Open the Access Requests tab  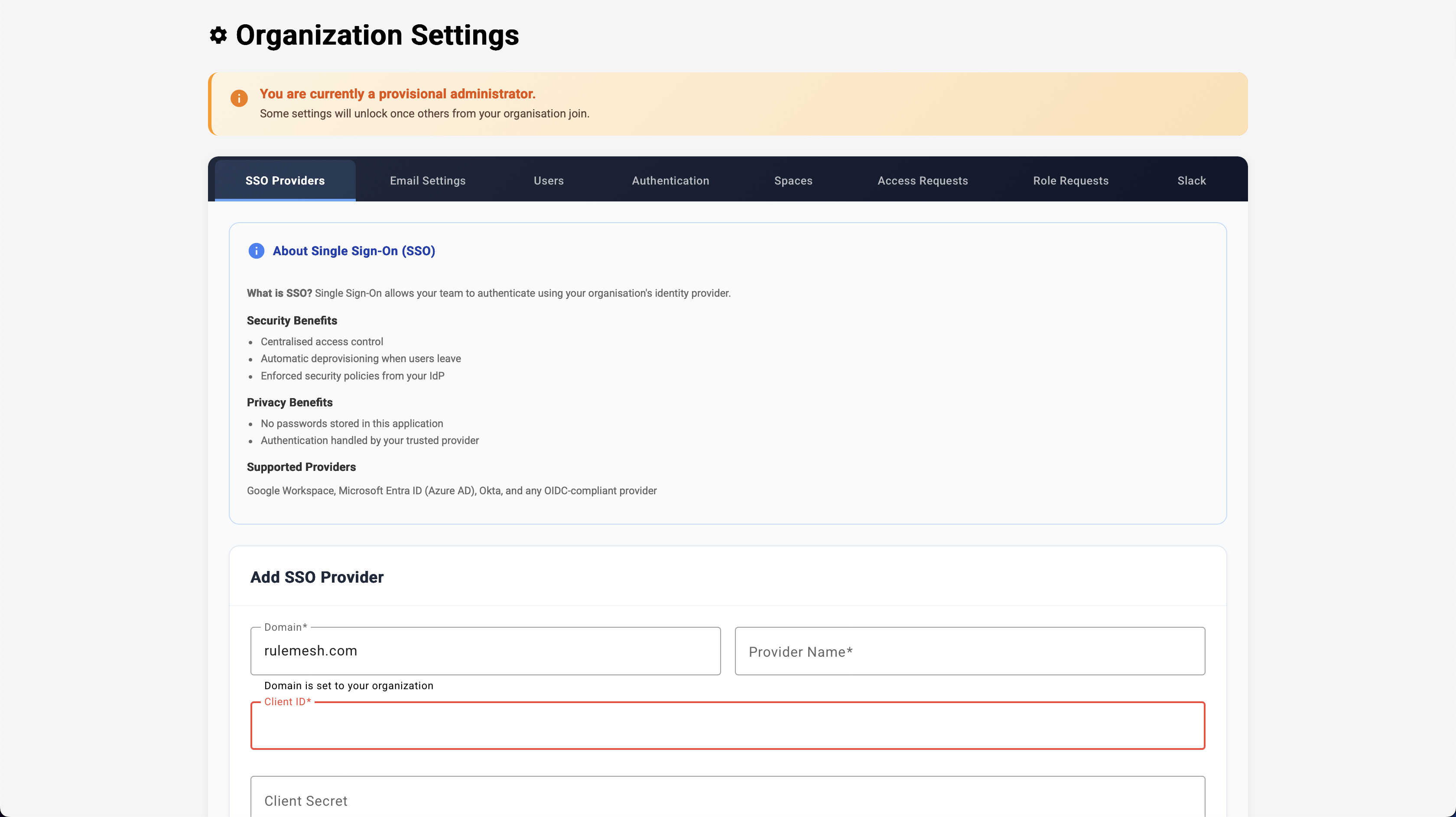point(923,180)
